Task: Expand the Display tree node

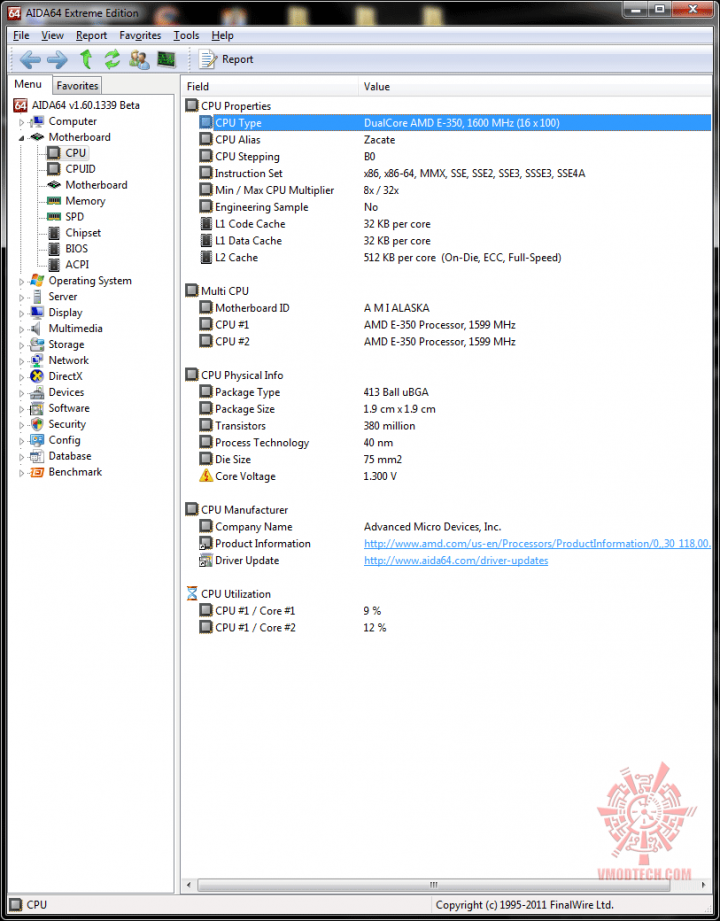Action: click(x=22, y=314)
